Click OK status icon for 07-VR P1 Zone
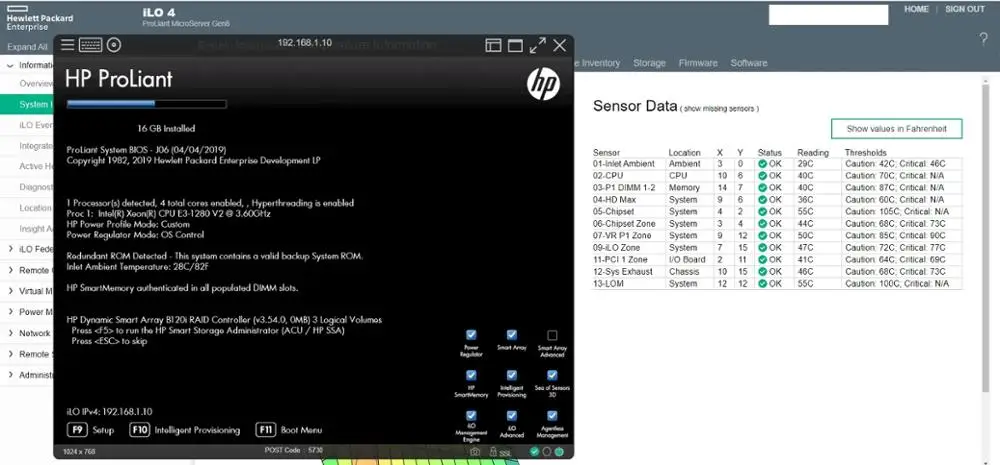The height and width of the screenshot is (465, 1000). click(x=762, y=235)
